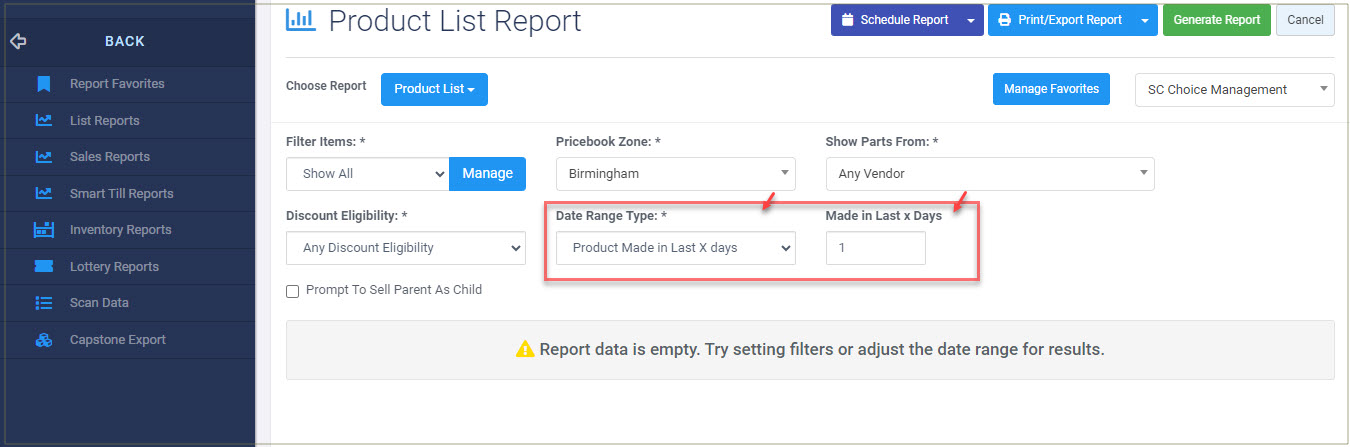Click the Generate Report button
Image resolution: width=1350 pixels, height=447 pixels.
point(1217,20)
